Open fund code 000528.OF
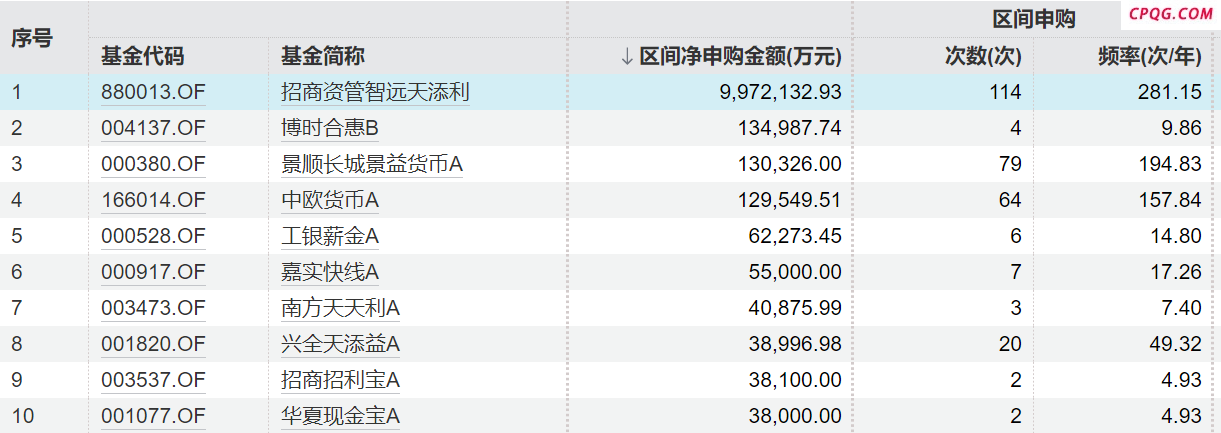The width and height of the screenshot is (1221, 433). 153,236
